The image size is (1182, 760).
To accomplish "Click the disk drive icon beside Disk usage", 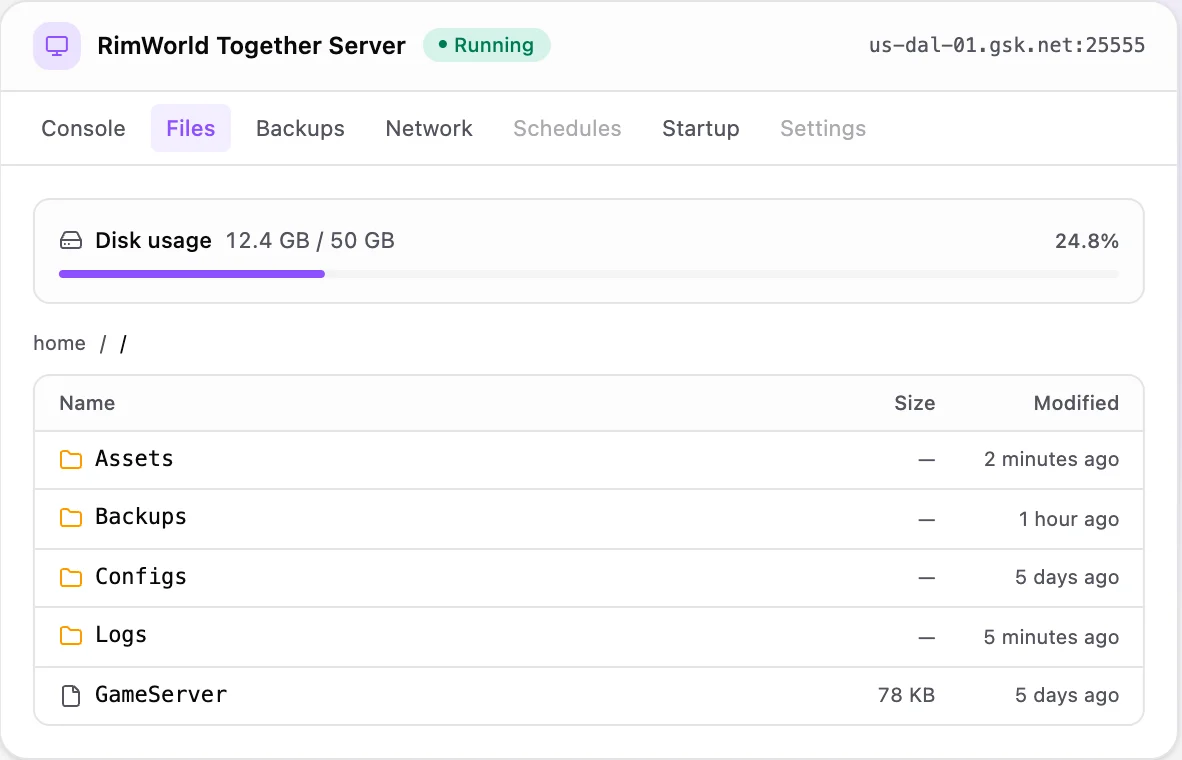I will click(71, 241).
